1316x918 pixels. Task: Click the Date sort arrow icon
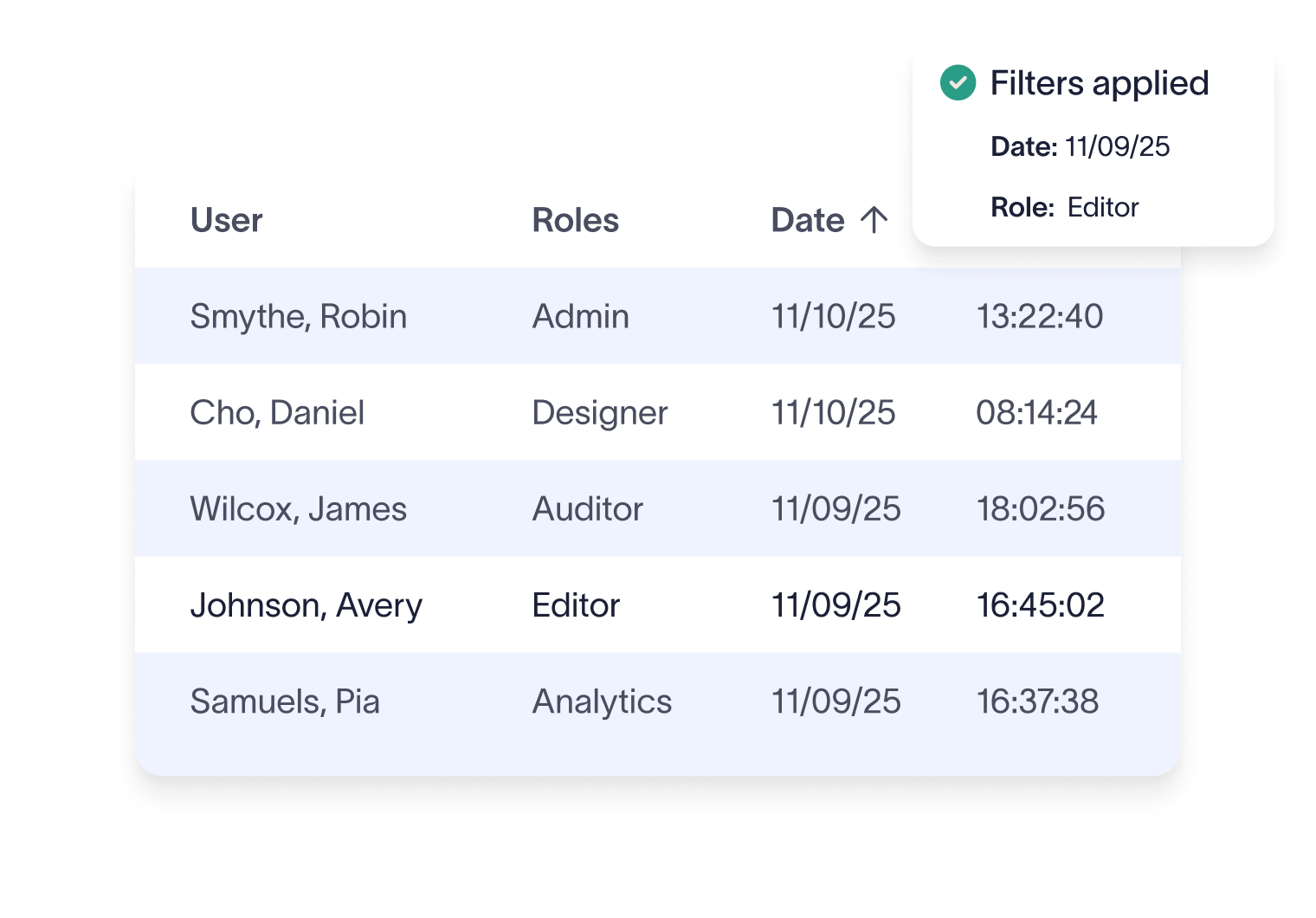point(874,220)
